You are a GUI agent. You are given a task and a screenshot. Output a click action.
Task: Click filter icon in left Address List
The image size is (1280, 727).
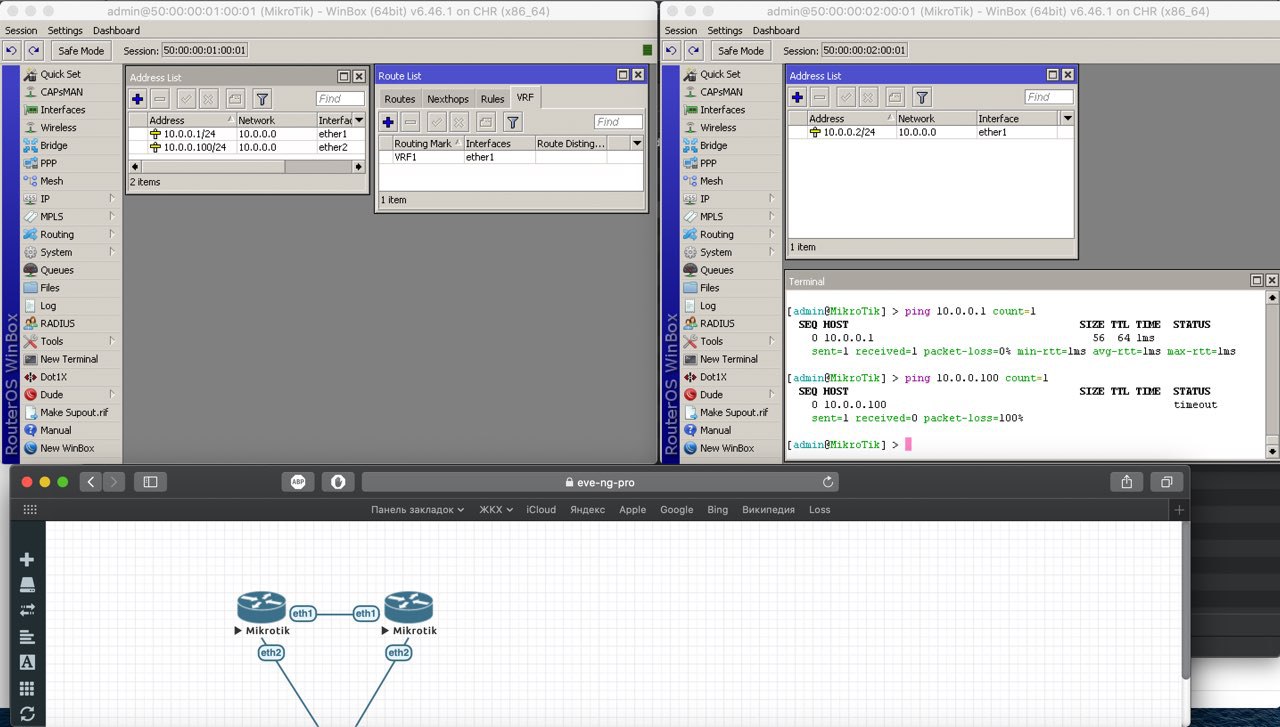262,98
